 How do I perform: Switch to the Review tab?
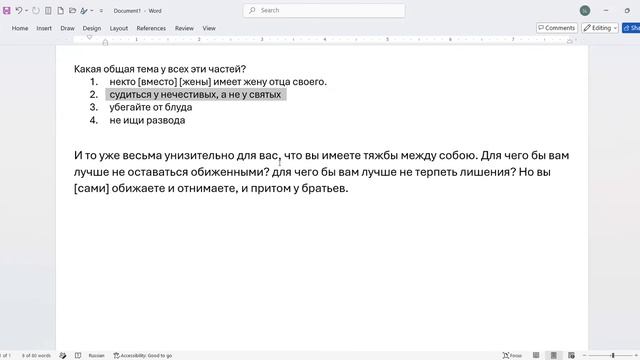click(184, 28)
